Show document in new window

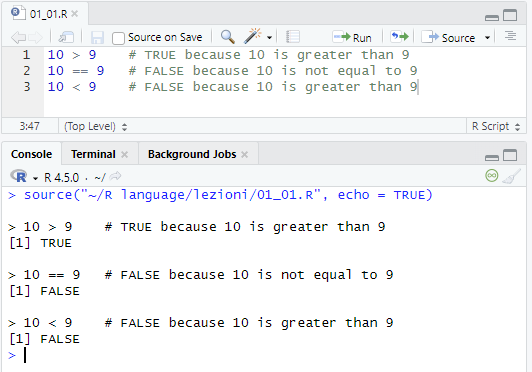[66, 37]
